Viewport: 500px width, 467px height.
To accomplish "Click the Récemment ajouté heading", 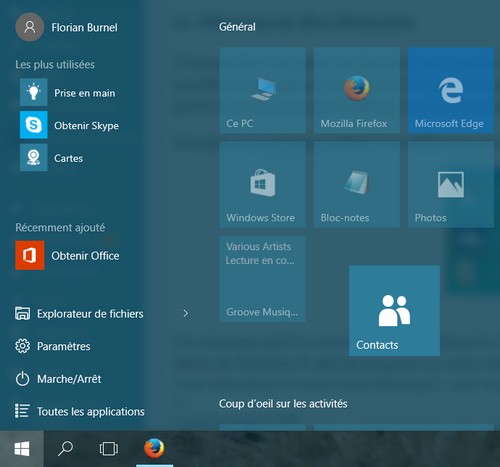I will click(x=60, y=228).
